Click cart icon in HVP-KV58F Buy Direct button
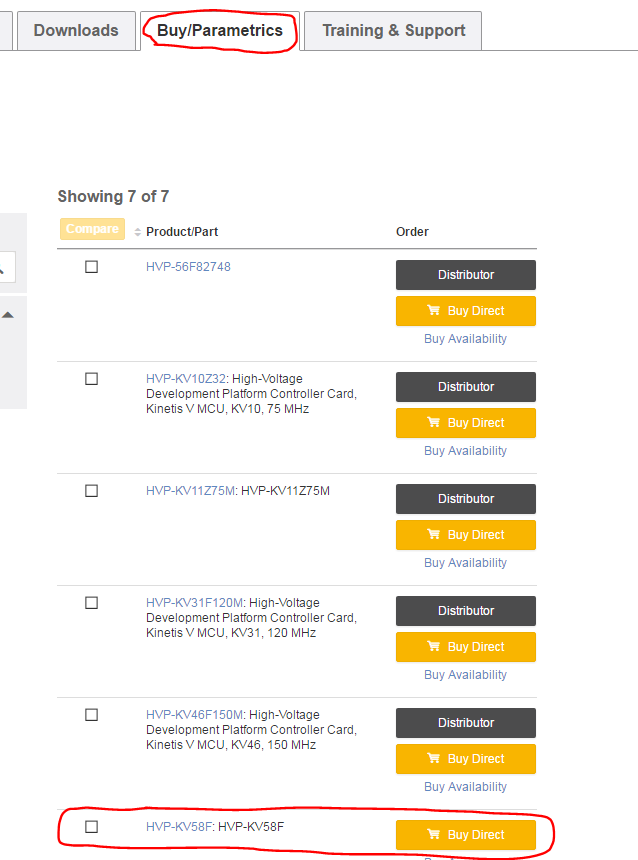This screenshot has width=638, height=860. 434,834
